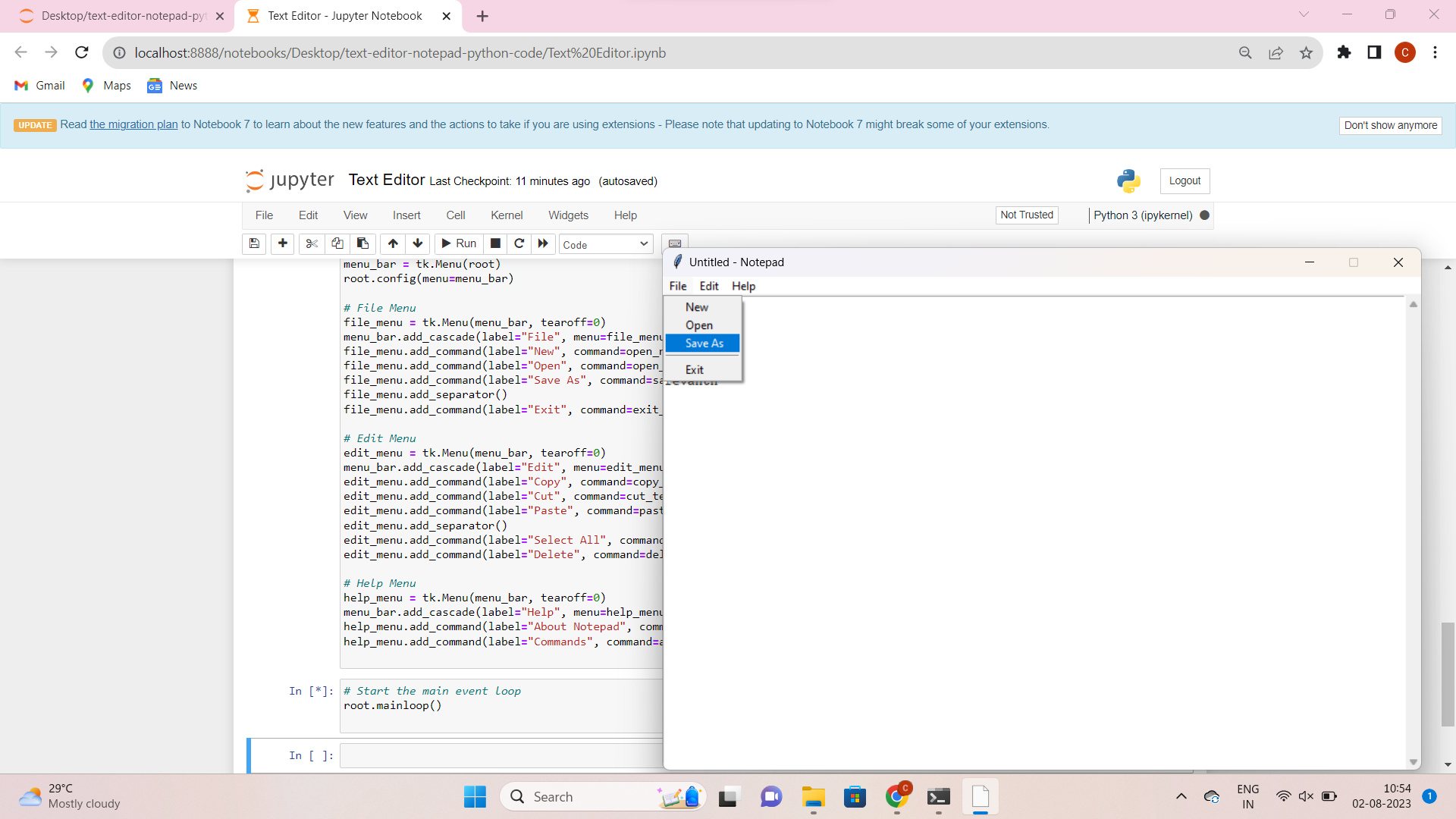Open Windows Start menu
The image size is (1456, 819).
pos(475,796)
